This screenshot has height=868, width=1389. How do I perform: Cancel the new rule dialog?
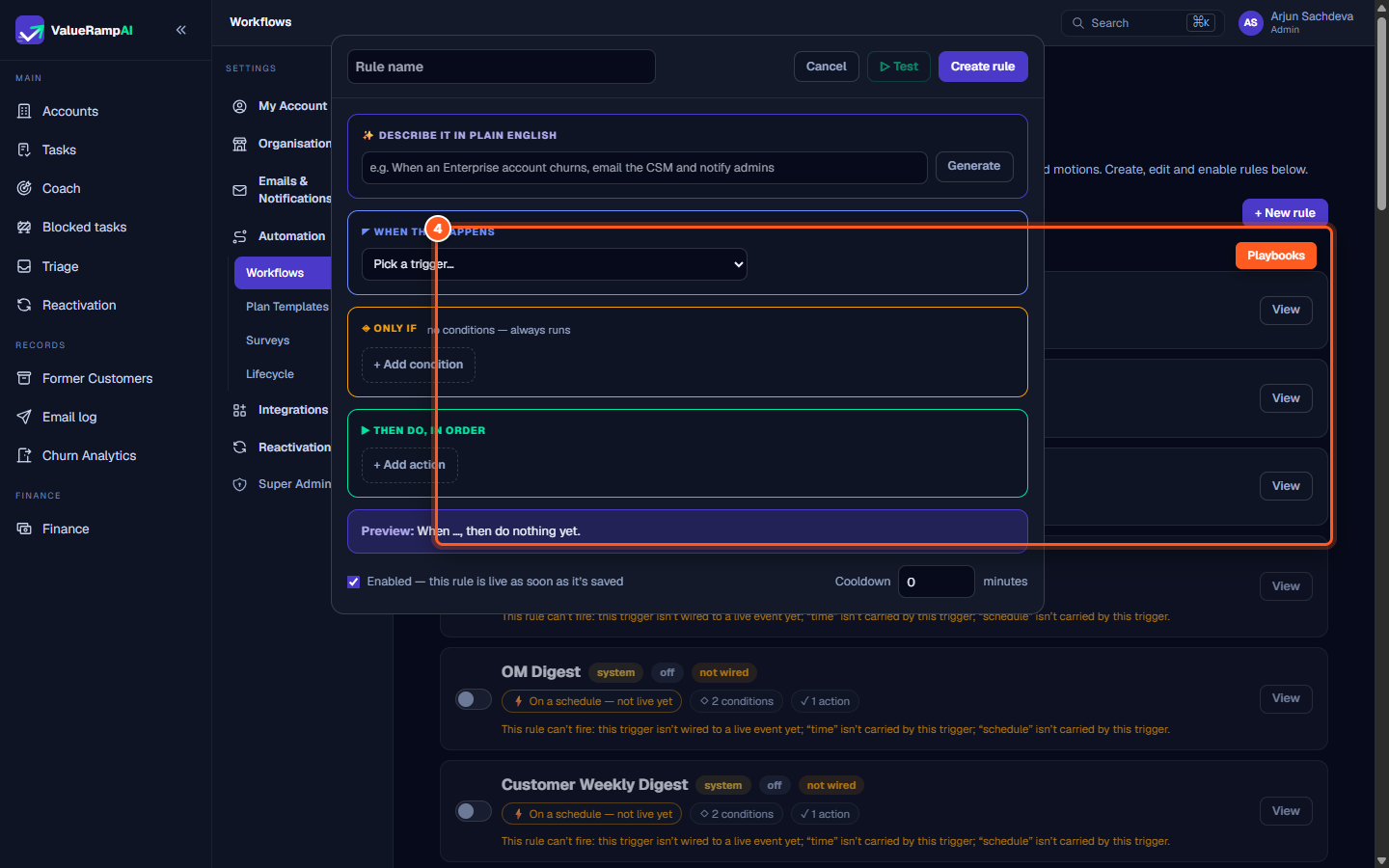tap(827, 67)
